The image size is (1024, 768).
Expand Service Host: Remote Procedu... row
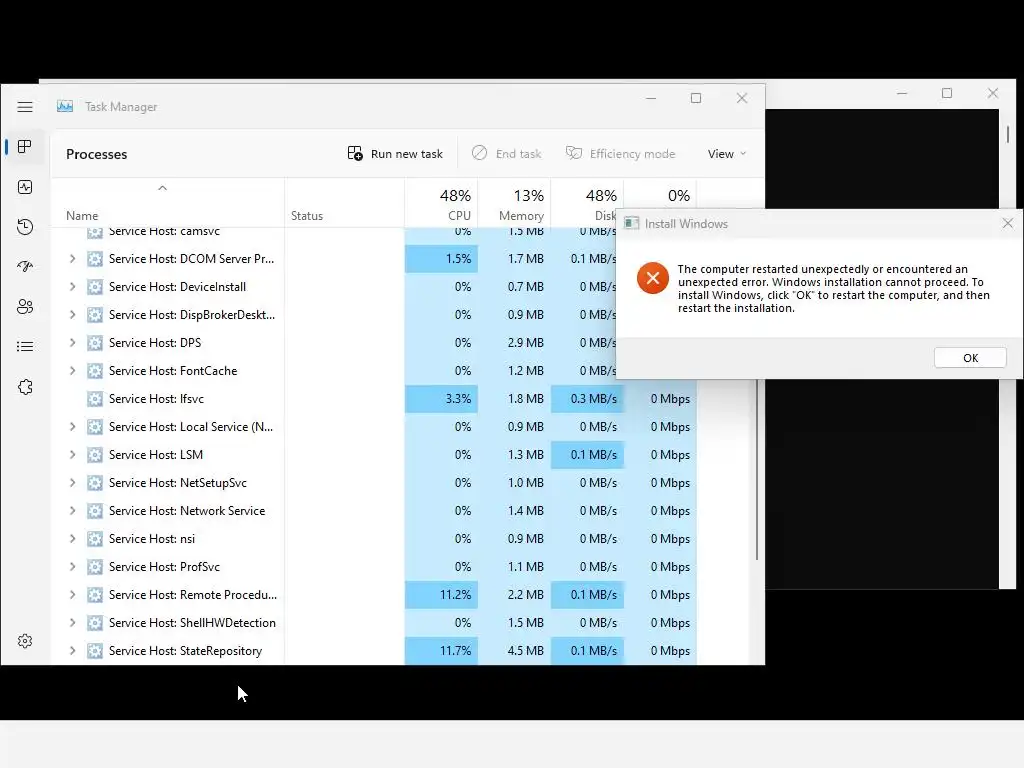point(72,594)
